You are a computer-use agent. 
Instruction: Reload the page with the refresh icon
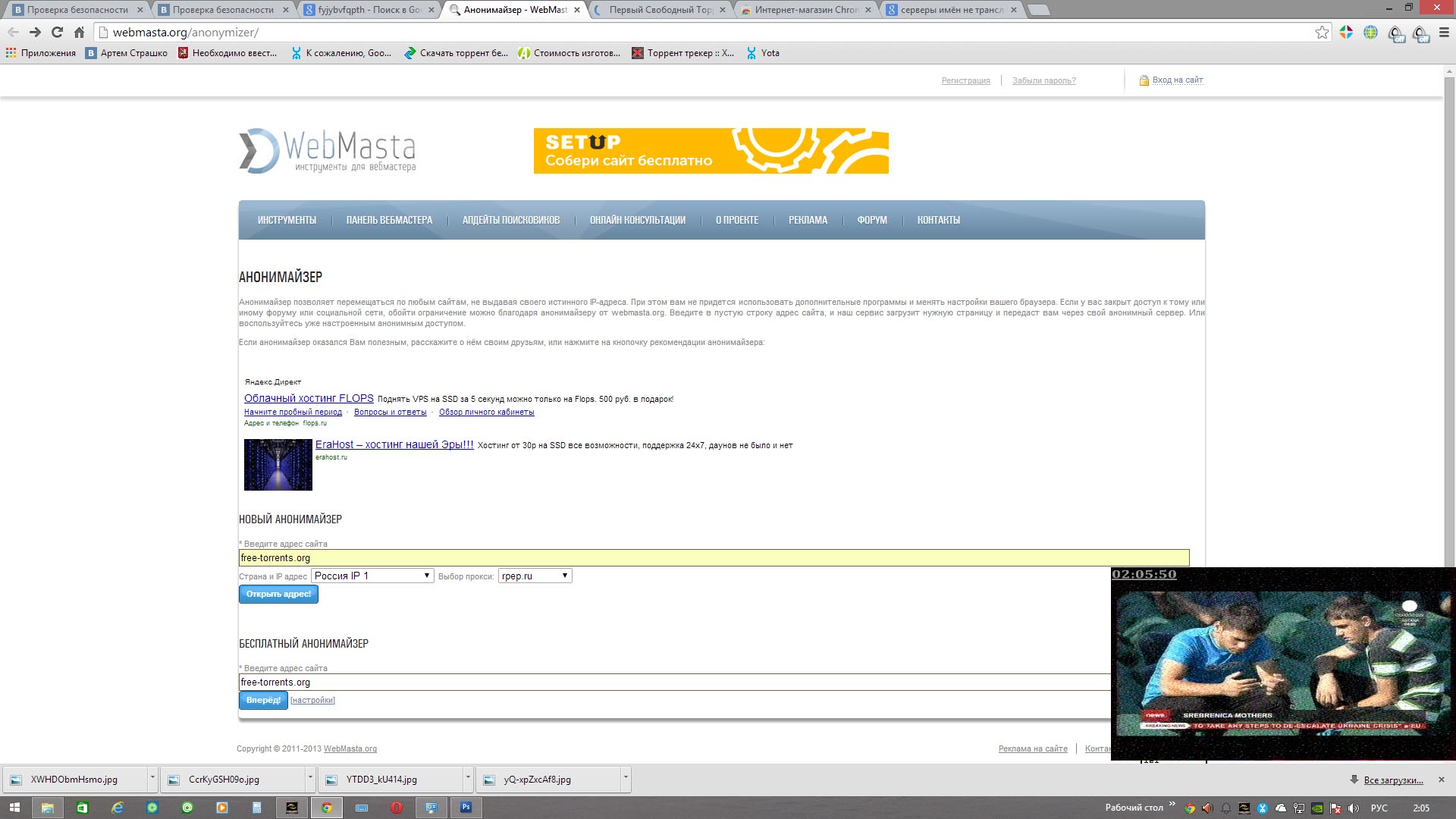coord(57,32)
